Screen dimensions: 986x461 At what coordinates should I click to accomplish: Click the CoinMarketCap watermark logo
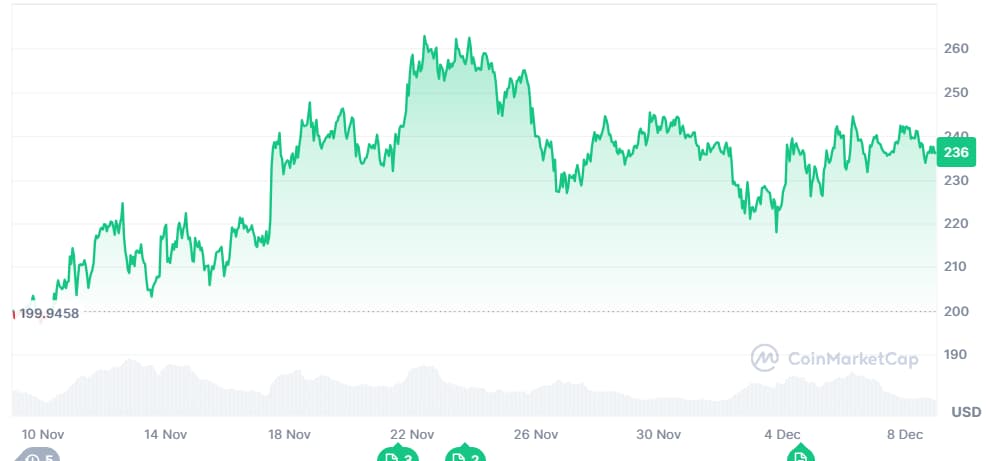pos(834,358)
